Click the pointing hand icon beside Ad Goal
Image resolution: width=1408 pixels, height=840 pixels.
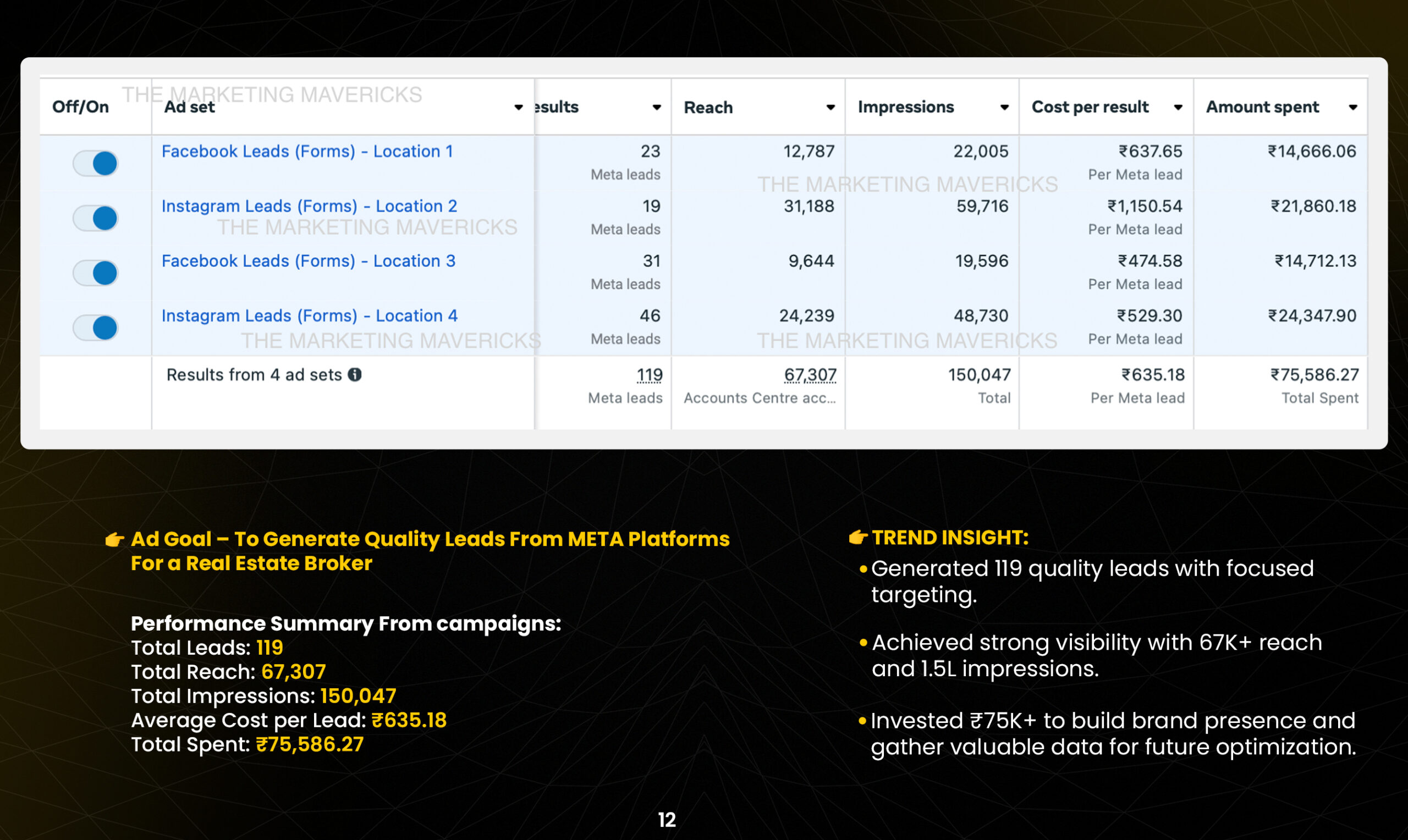(x=114, y=539)
